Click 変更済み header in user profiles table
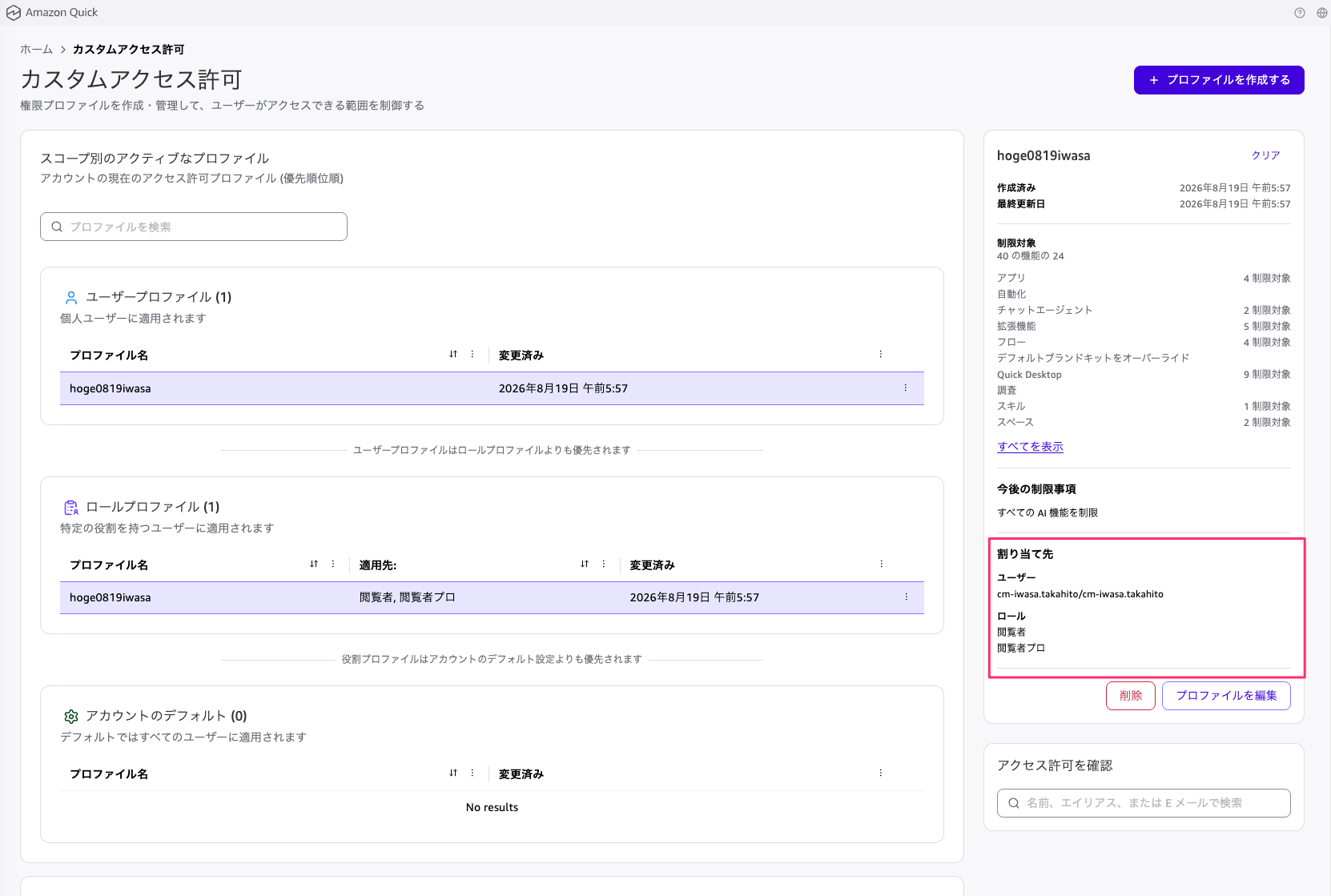1331x896 pixels. point(521,355)
